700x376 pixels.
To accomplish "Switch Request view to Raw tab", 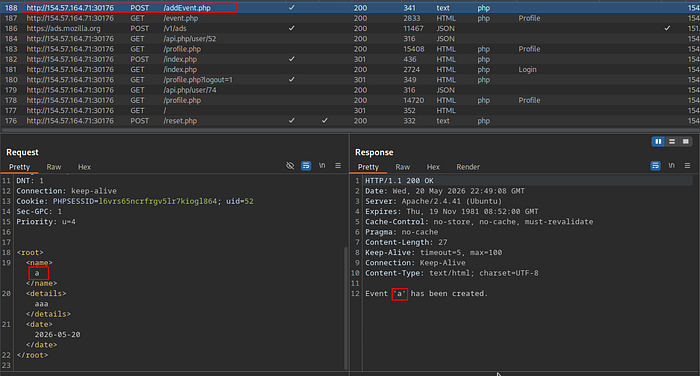I will pos(54,167).
